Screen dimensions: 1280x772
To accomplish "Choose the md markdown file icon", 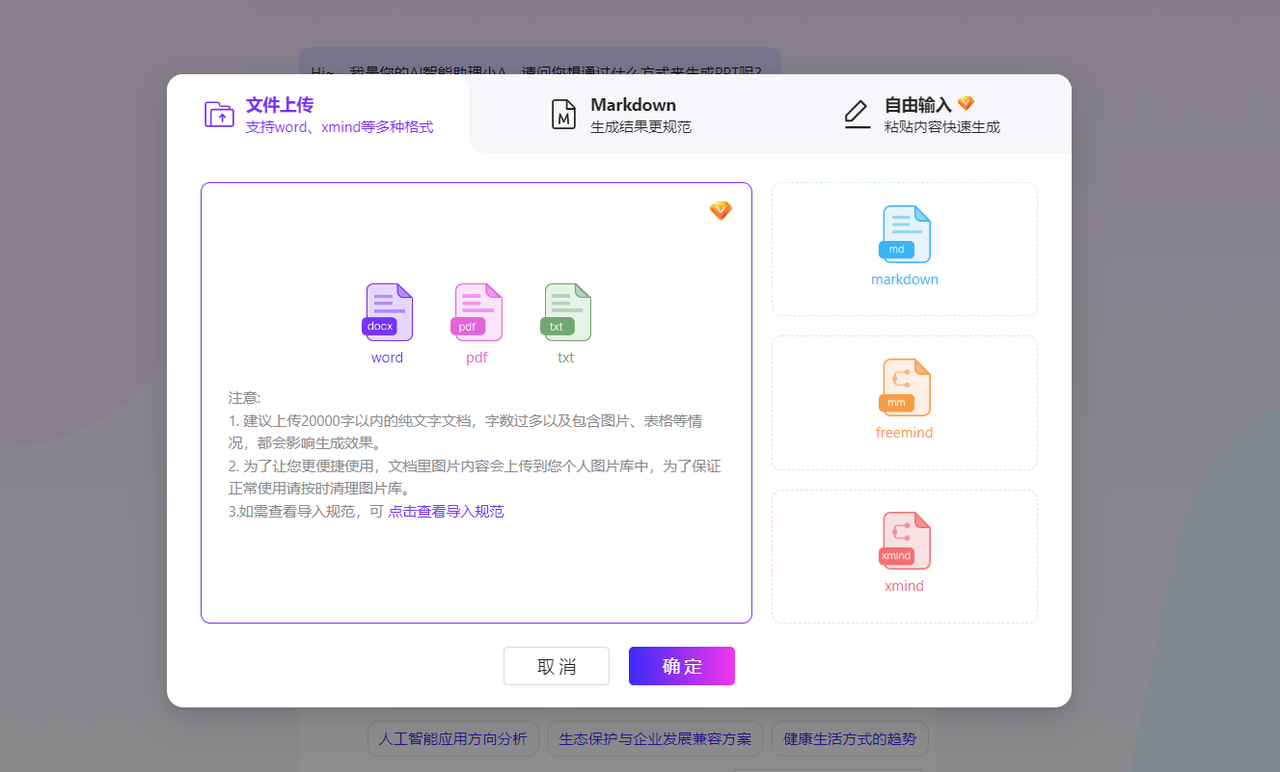I will (x=905, y=234).
